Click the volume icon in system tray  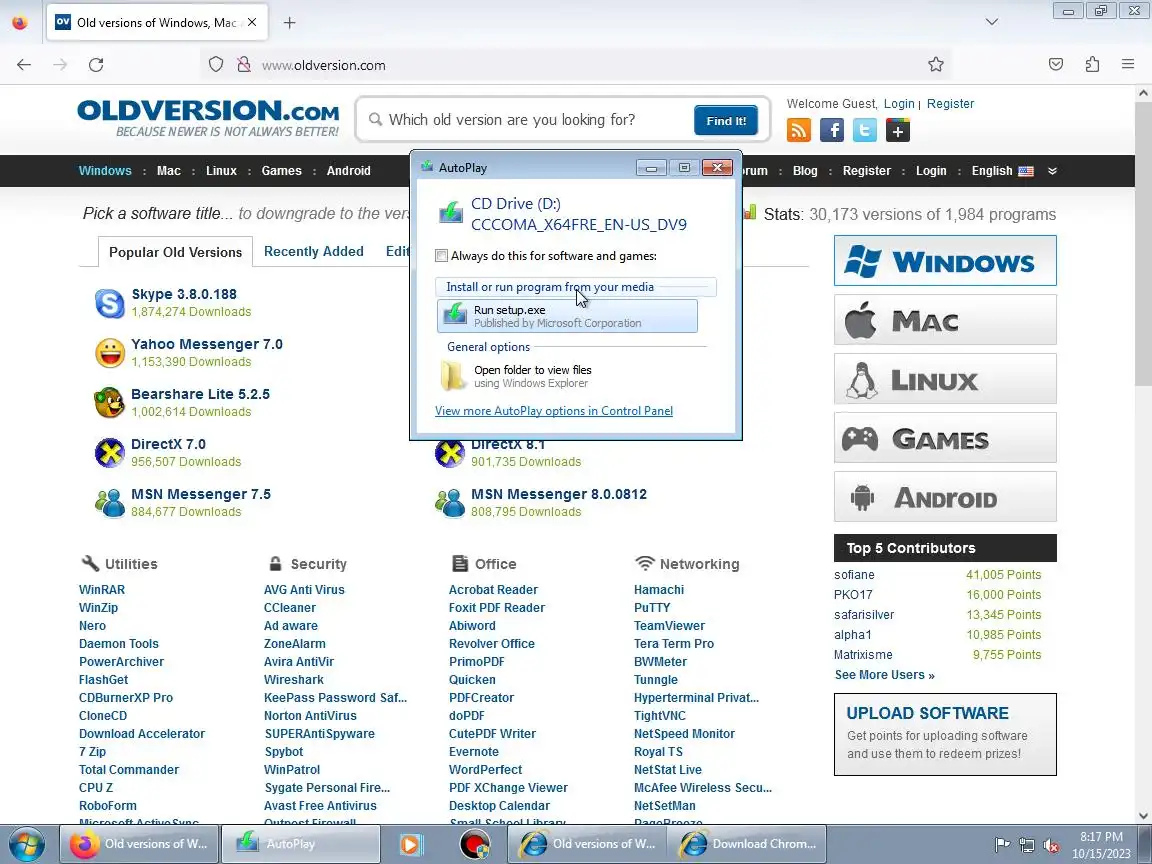pyautogui.click(x=1051, y=845)
